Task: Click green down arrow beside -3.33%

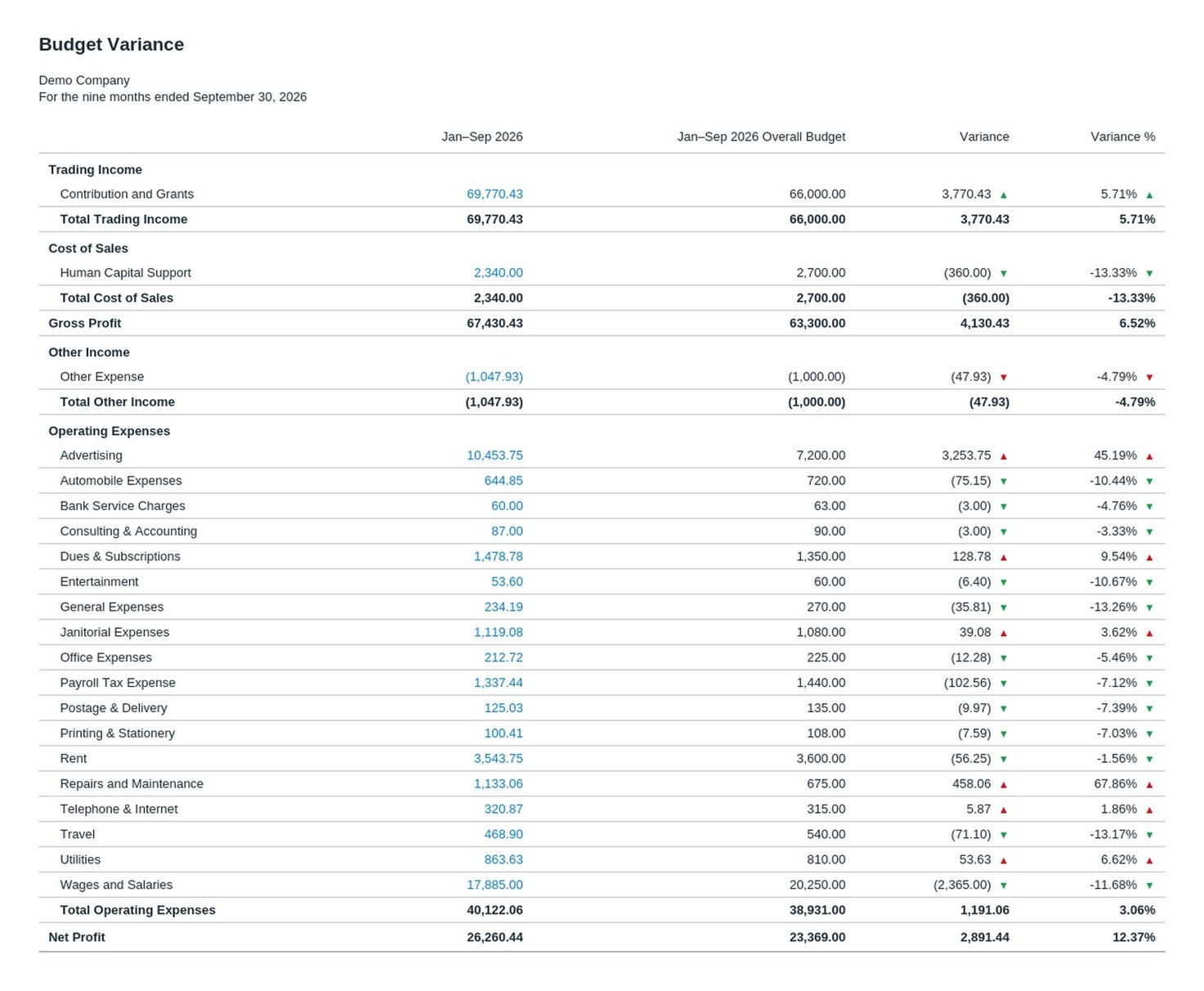Action: click(1150, 531)
